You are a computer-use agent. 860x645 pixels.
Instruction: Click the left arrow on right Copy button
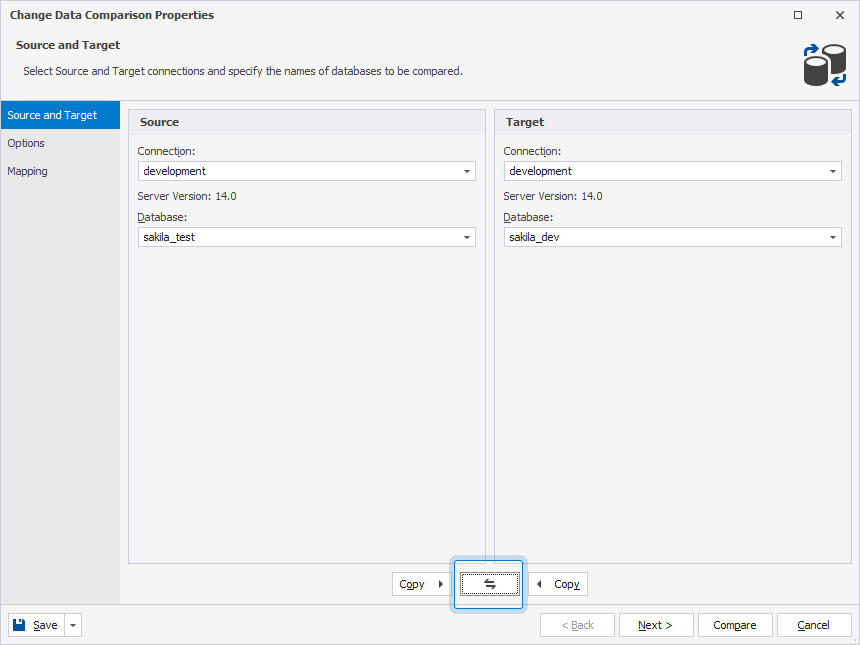(540, 583)
